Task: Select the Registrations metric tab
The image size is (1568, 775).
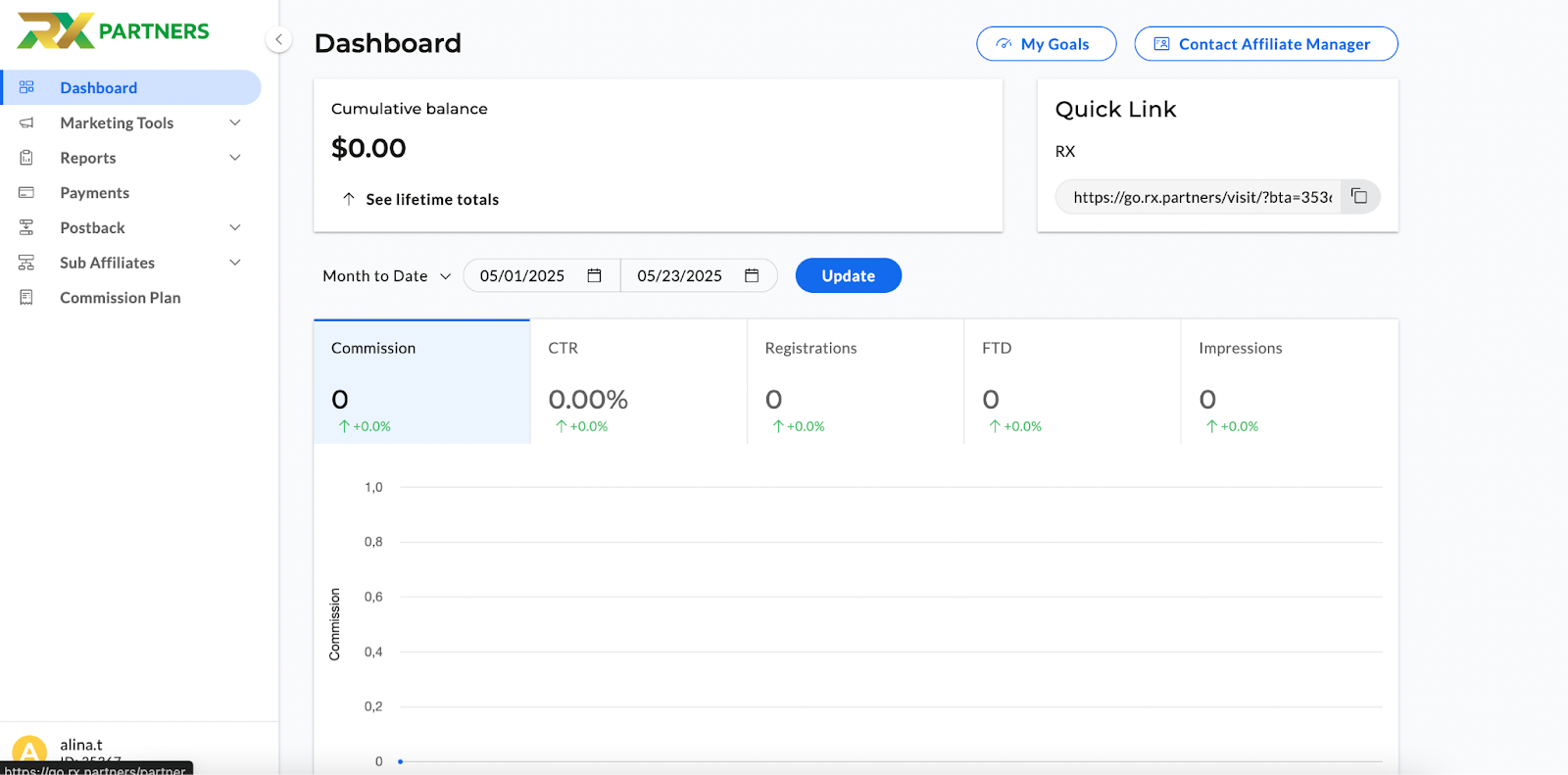Action: point(855,382)
